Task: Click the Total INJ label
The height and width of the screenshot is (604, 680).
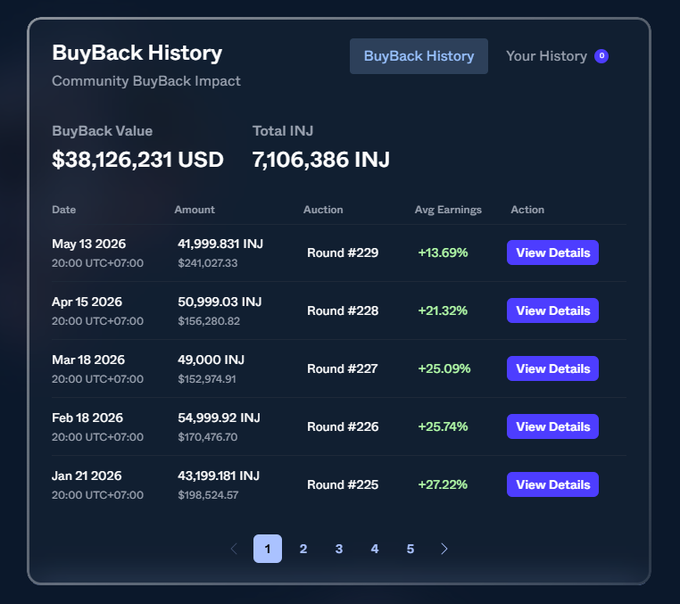Action: (283, 131)
